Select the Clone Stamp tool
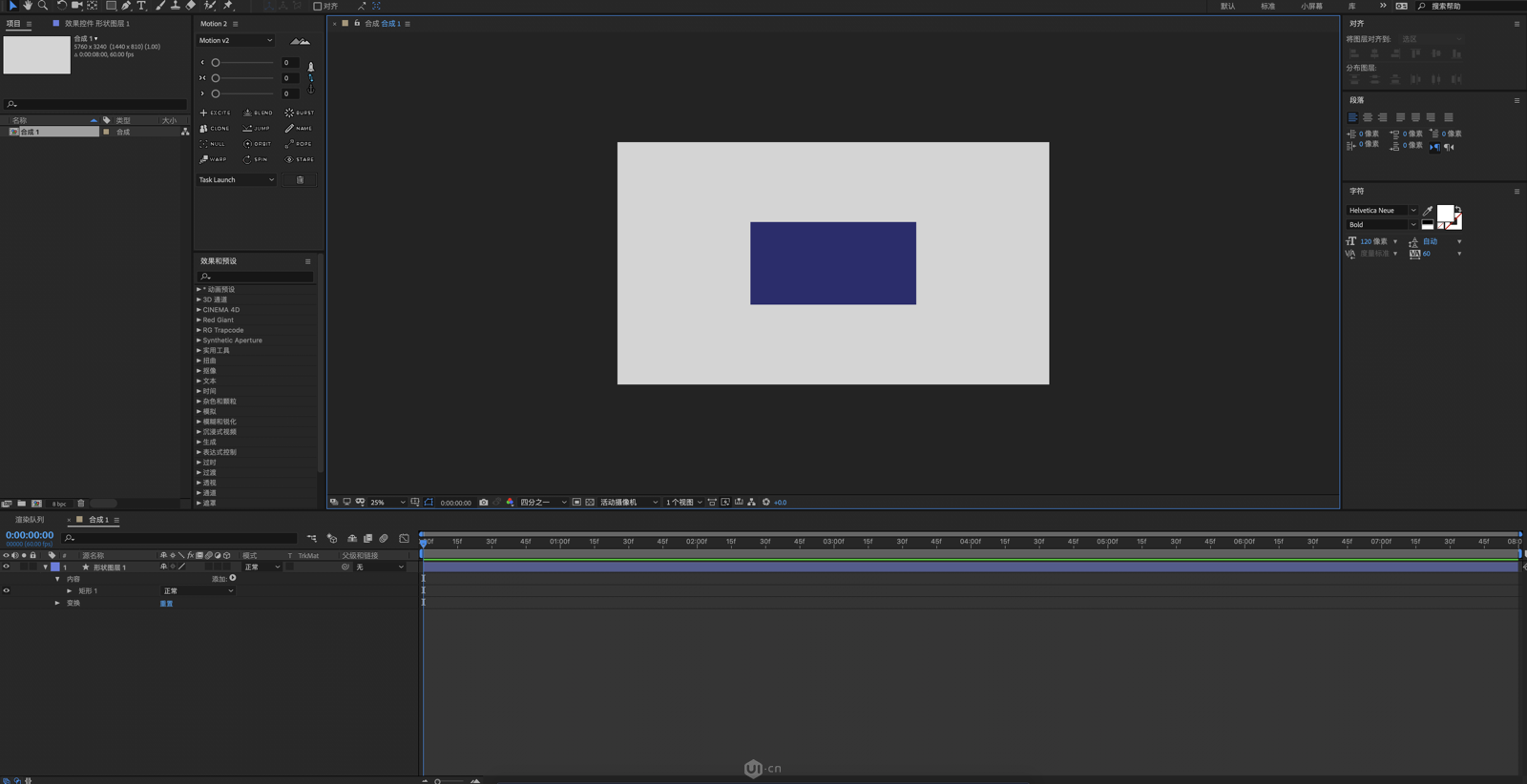Image resolution: width=1527 pixels, height=784 pixels. click(x=175, y=6)
